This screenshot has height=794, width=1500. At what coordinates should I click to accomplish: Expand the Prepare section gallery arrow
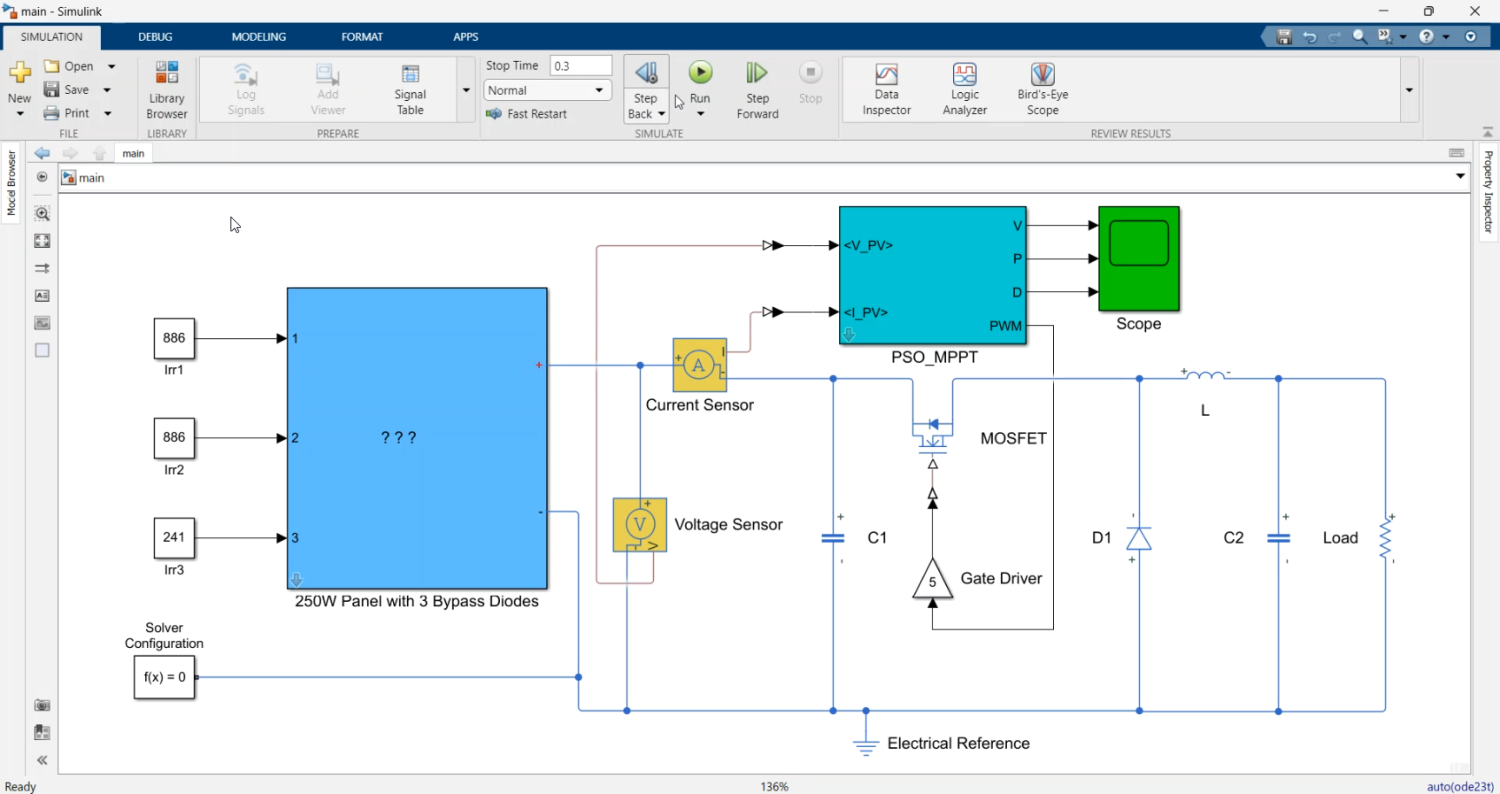[x=466, y=90]
